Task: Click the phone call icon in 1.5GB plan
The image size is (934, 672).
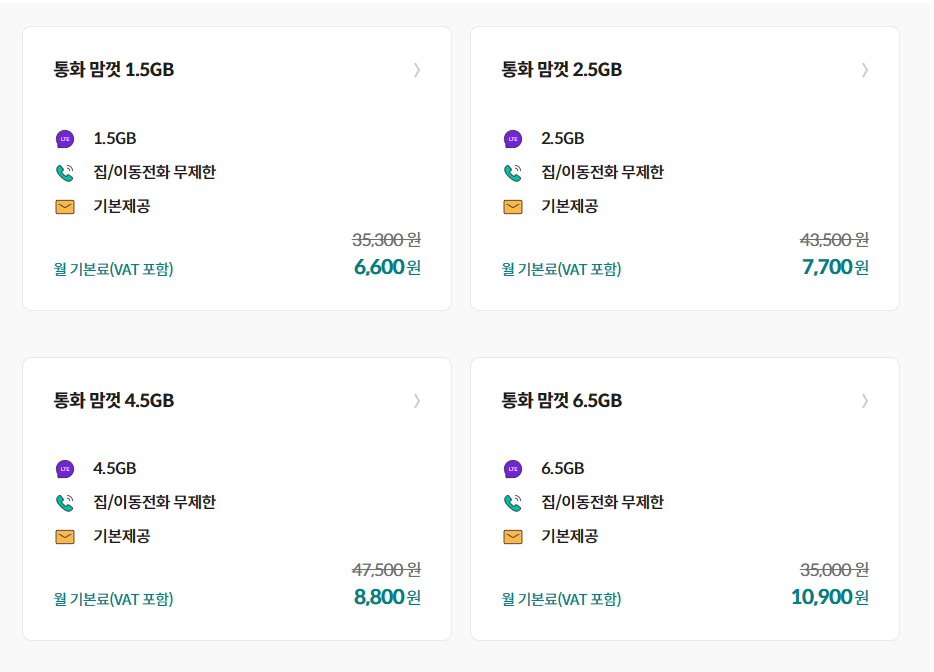Action: (x=65, y=173)
